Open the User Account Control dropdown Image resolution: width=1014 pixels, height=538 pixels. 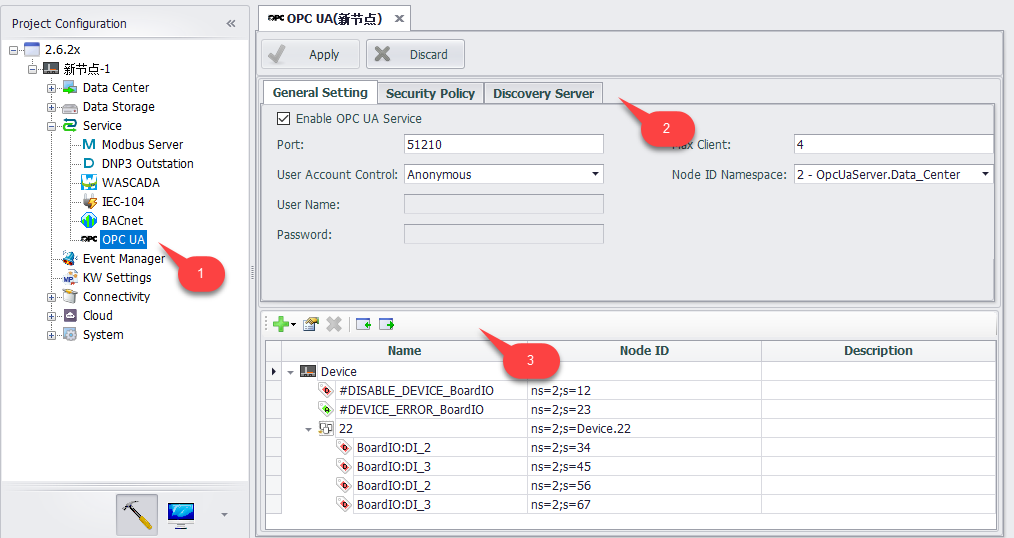coord(596,174)
